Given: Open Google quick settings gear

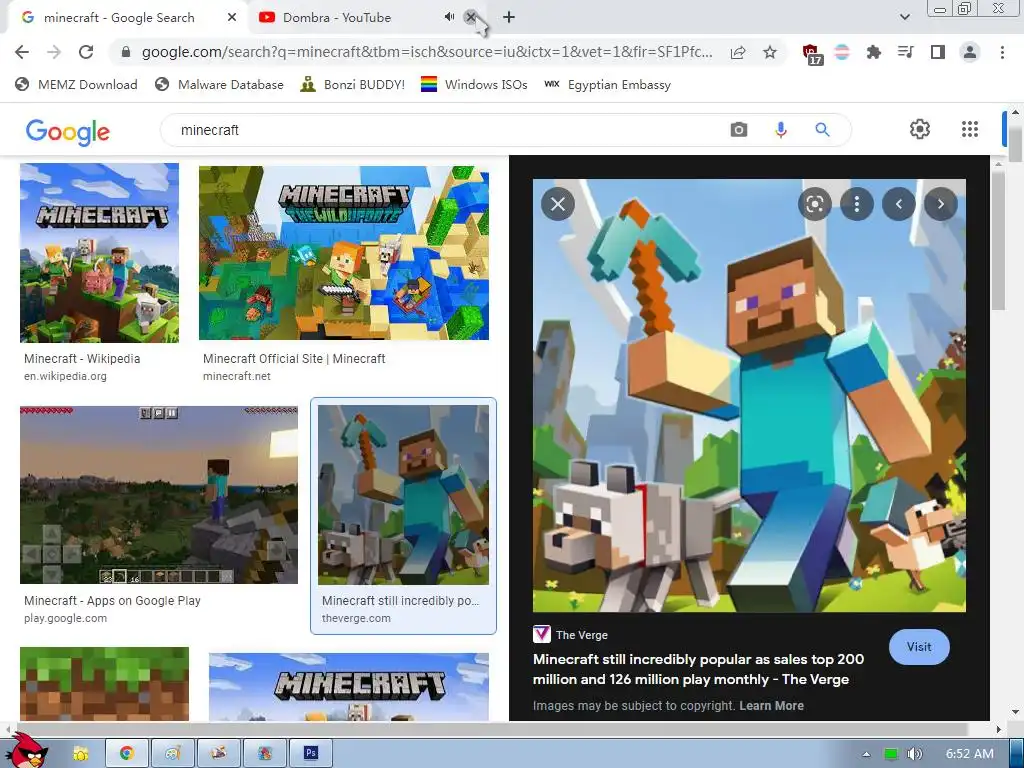Looking at the screenshot, I should coord(920,129).
